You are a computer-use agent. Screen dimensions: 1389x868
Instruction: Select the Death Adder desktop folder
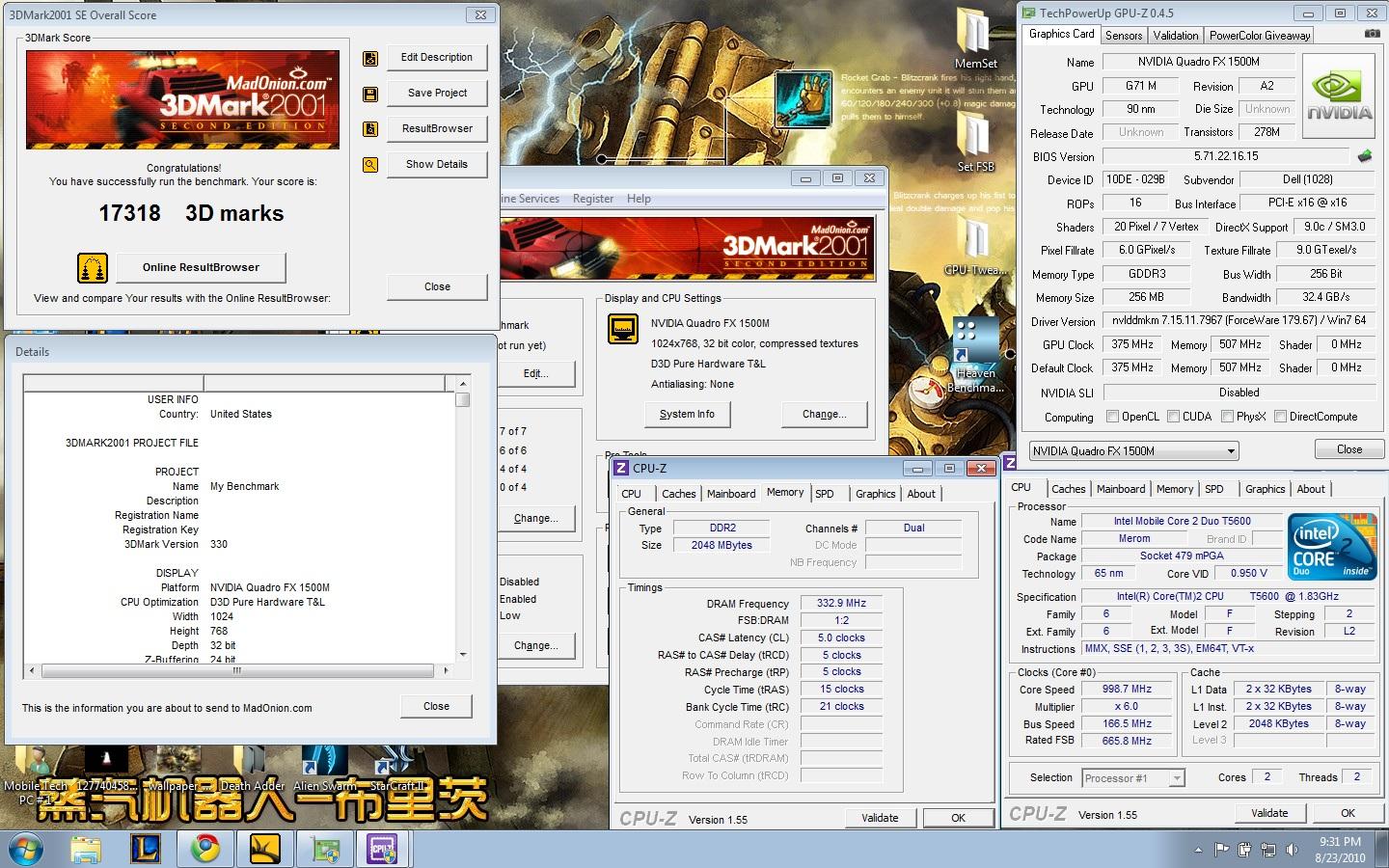tap(253, 770)
